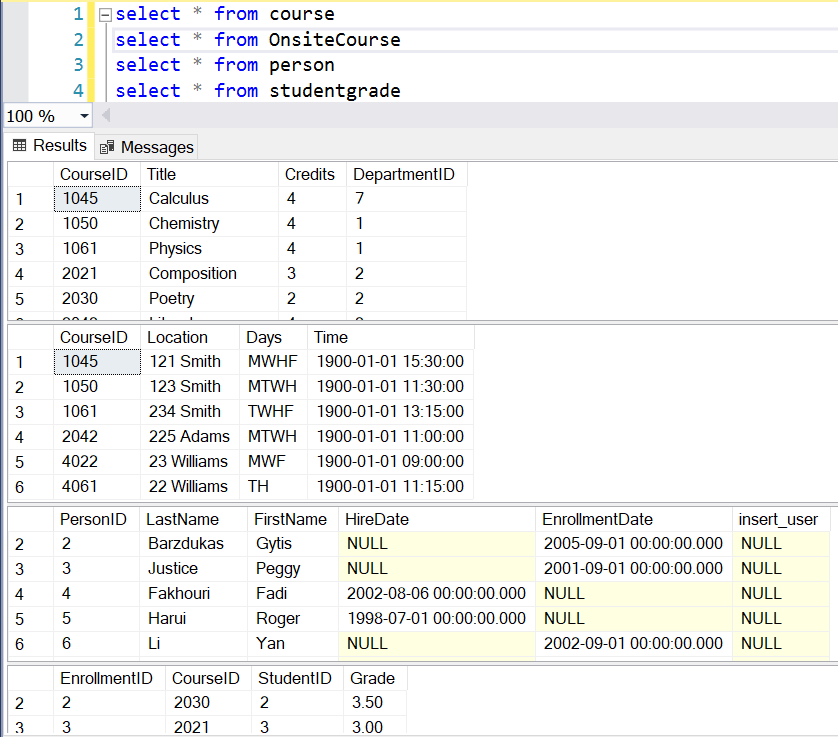Place cursor on 'select * from person' line
The width and height of the screenshot is (838, 737).
[225, 65]
